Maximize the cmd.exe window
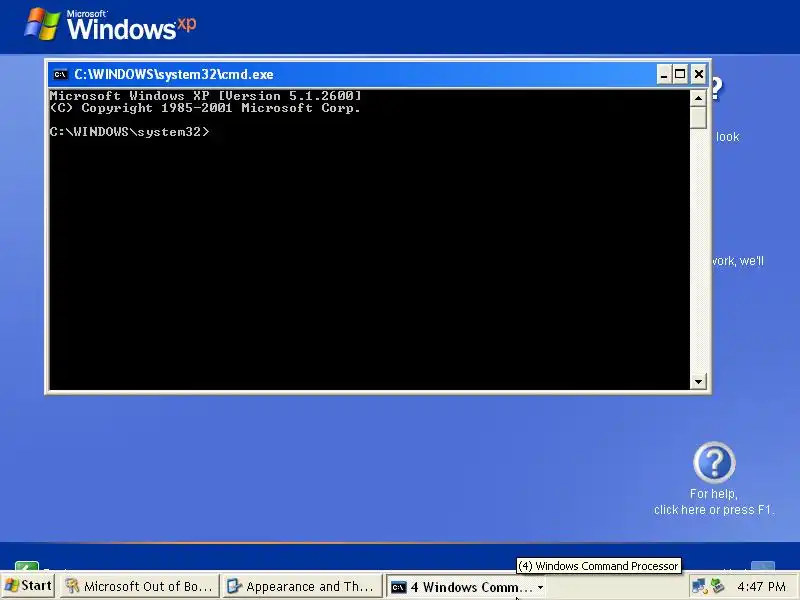Image resolution: width=800 pixels, height=600 pixels. (680, 74)
